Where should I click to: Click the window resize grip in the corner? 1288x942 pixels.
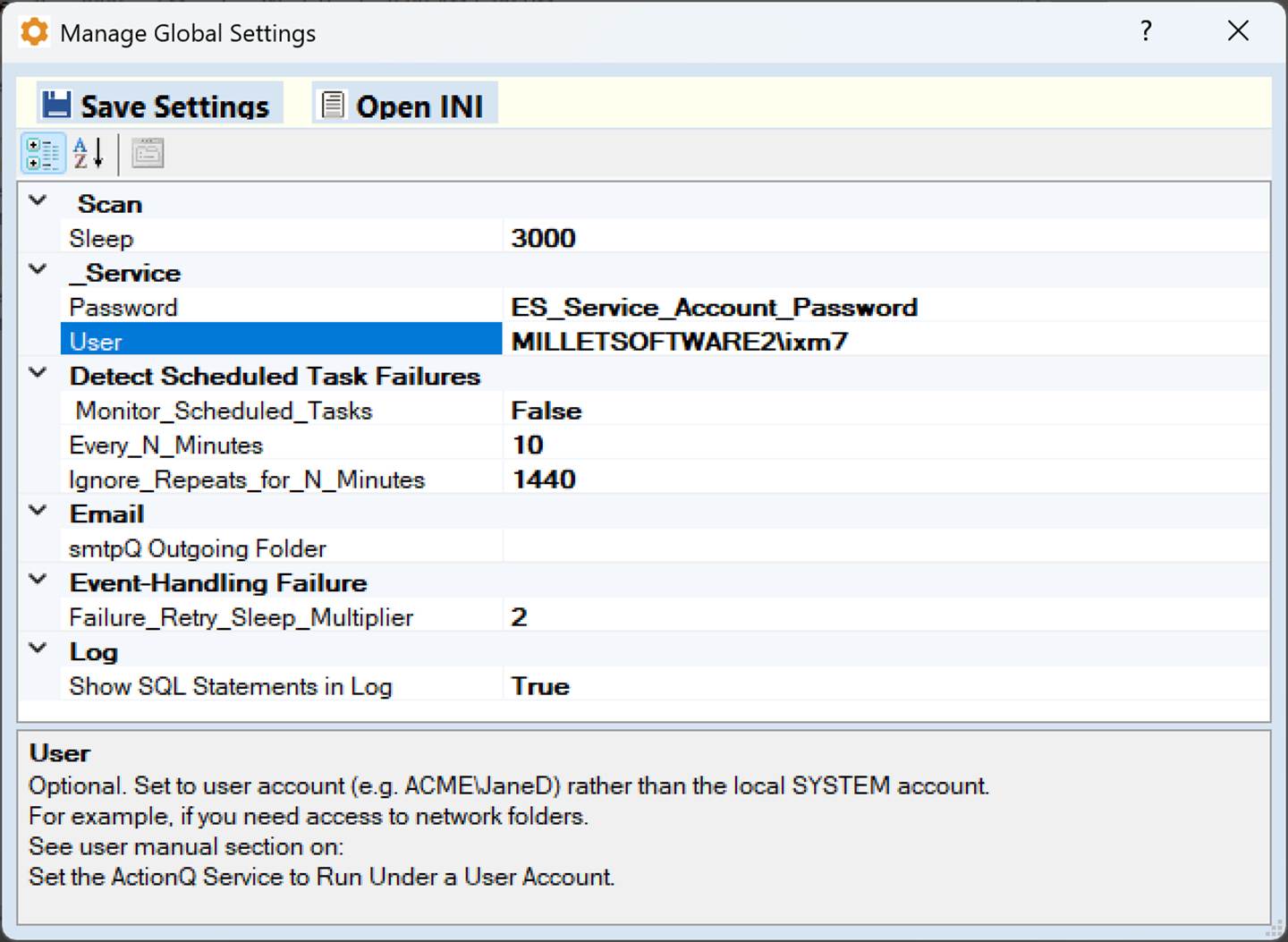click(1275, 930)
